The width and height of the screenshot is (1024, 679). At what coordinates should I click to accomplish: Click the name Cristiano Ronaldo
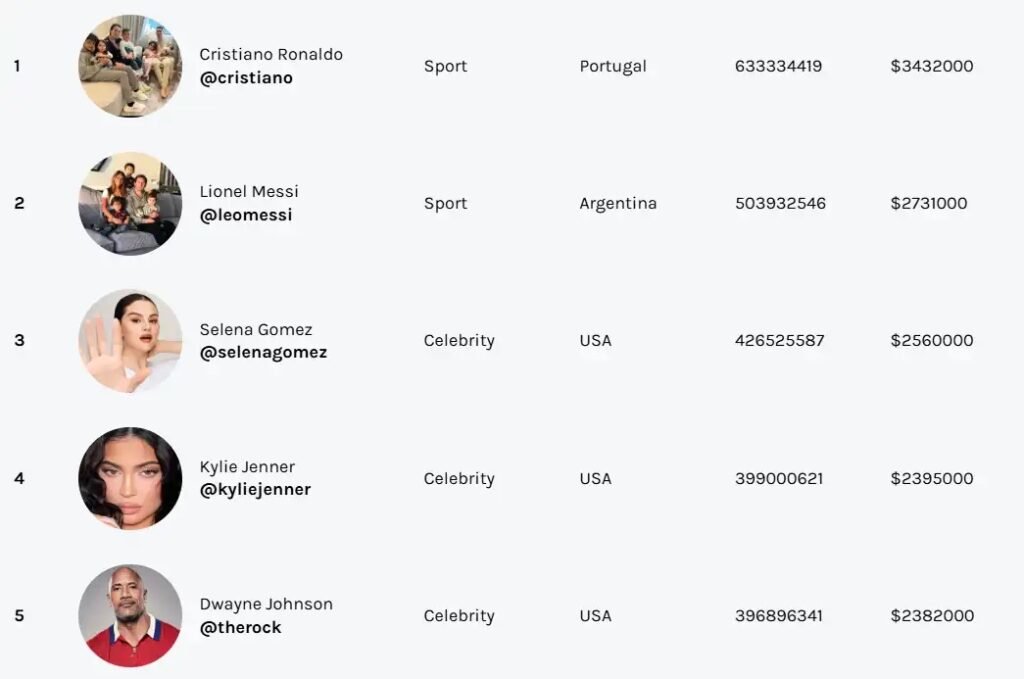point(271,54)
